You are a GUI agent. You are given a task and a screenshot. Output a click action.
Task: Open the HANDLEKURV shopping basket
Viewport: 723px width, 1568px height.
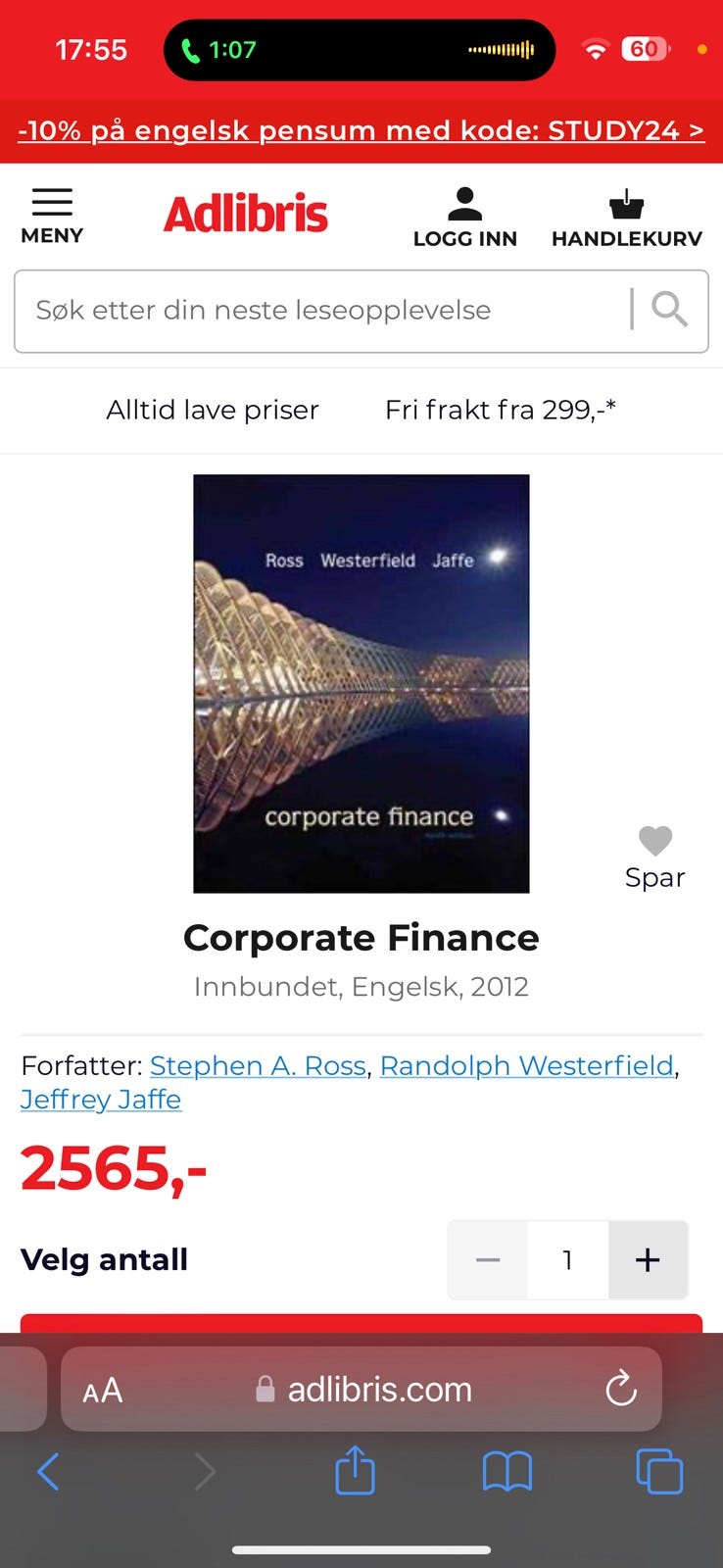626,217
